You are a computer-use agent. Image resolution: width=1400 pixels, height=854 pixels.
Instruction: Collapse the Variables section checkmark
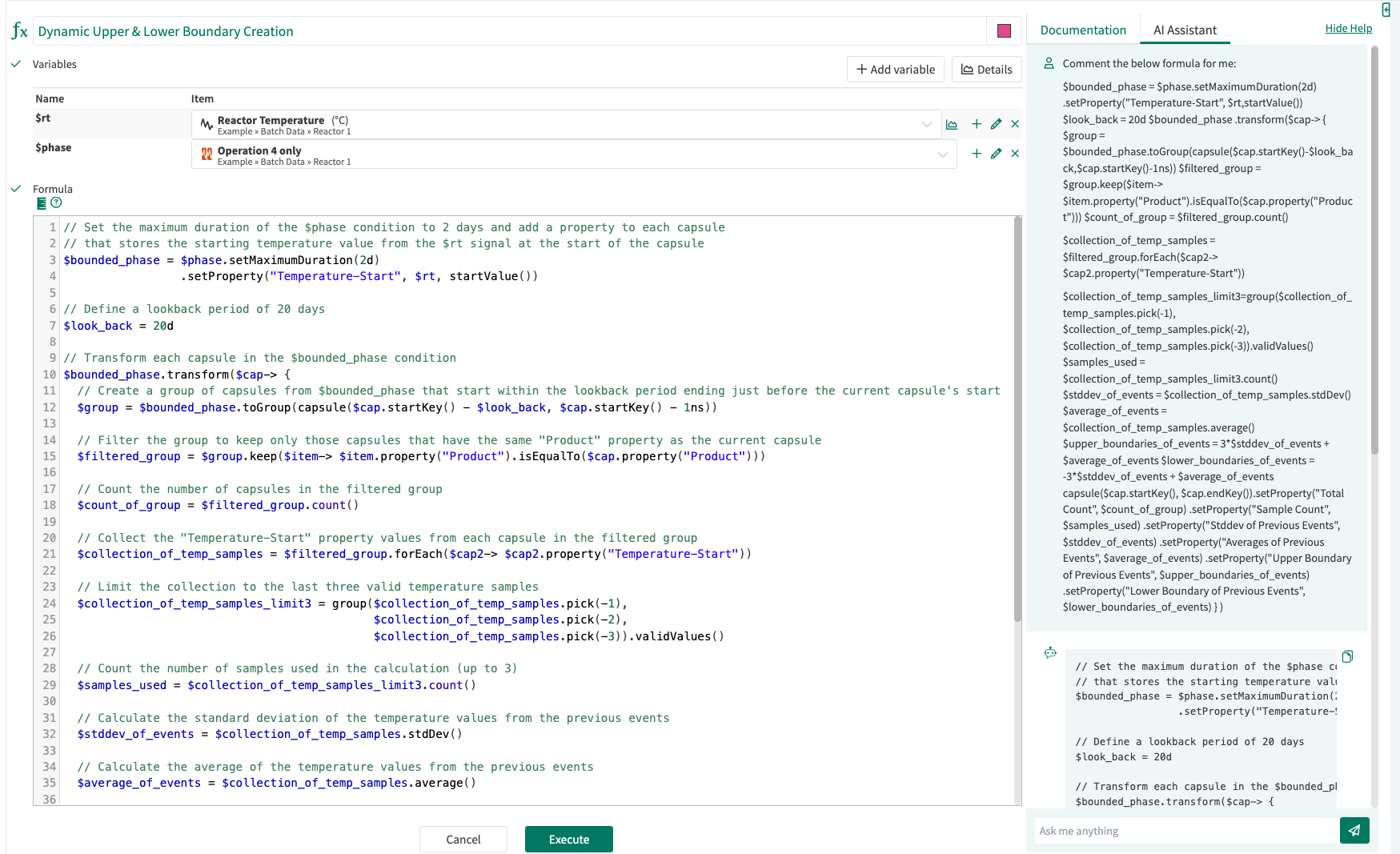(14, 63)
